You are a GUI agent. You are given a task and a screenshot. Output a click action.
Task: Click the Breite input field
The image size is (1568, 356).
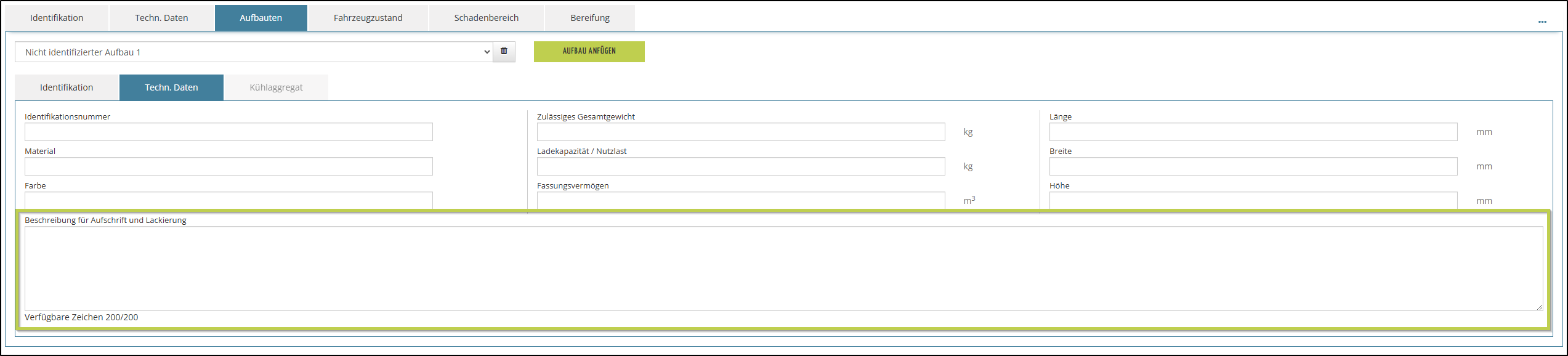click(1253, 166)
